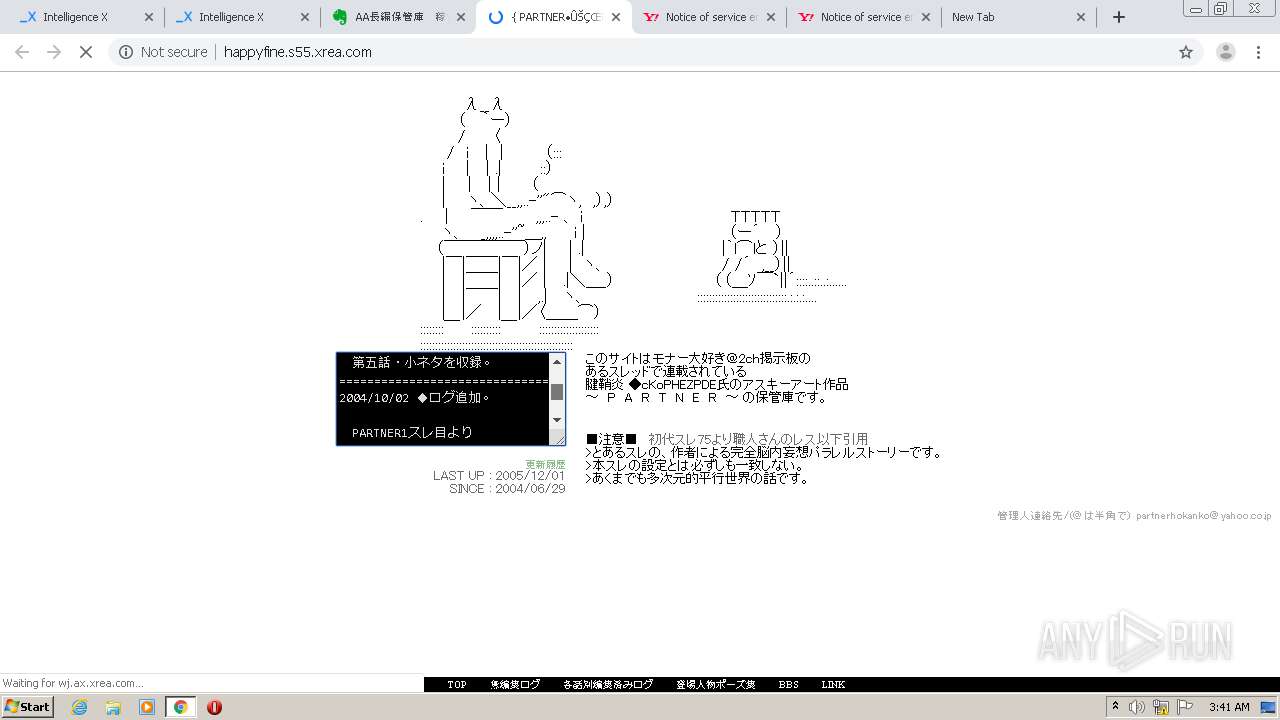Click the 3:41 AM clock
The height and width of the screenshot is (720, 1280).
click(x=1229, y=707)
